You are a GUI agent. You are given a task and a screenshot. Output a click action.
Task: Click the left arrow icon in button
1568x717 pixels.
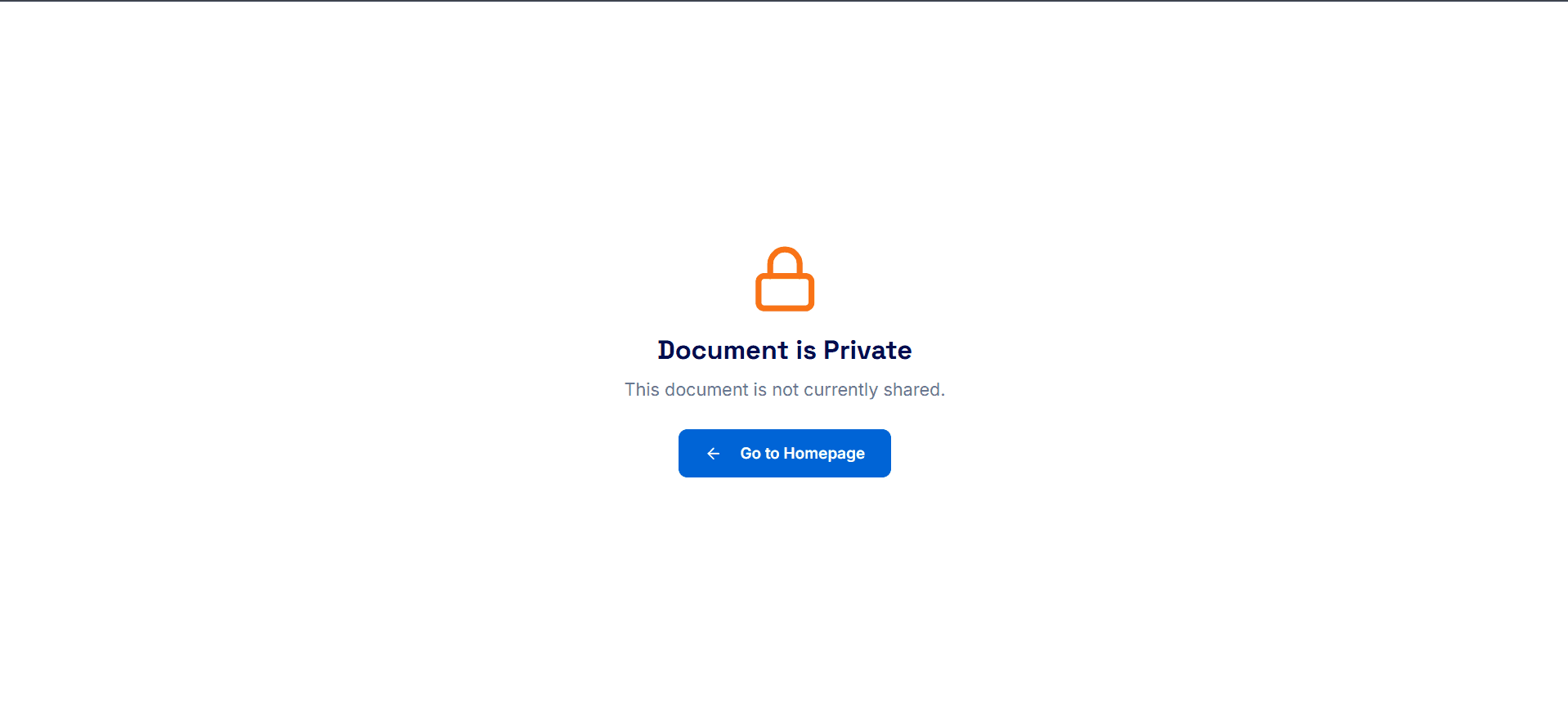pos(713,453)
